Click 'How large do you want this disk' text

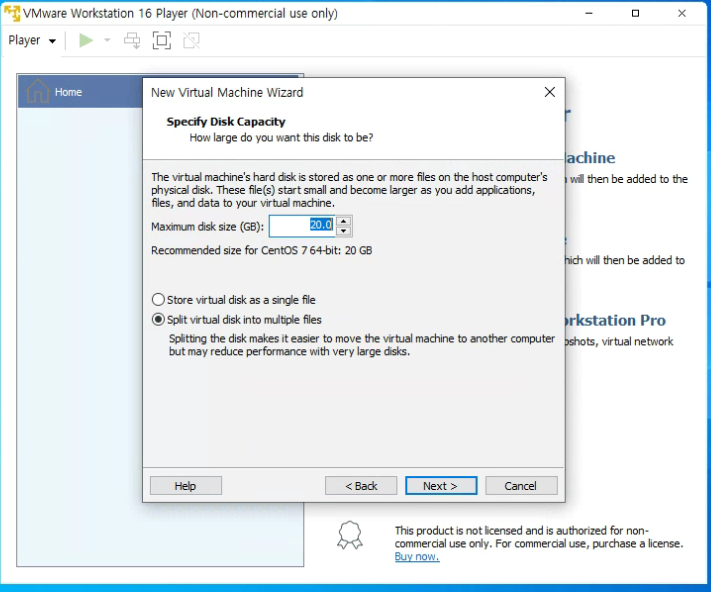[x=281, y=137]
